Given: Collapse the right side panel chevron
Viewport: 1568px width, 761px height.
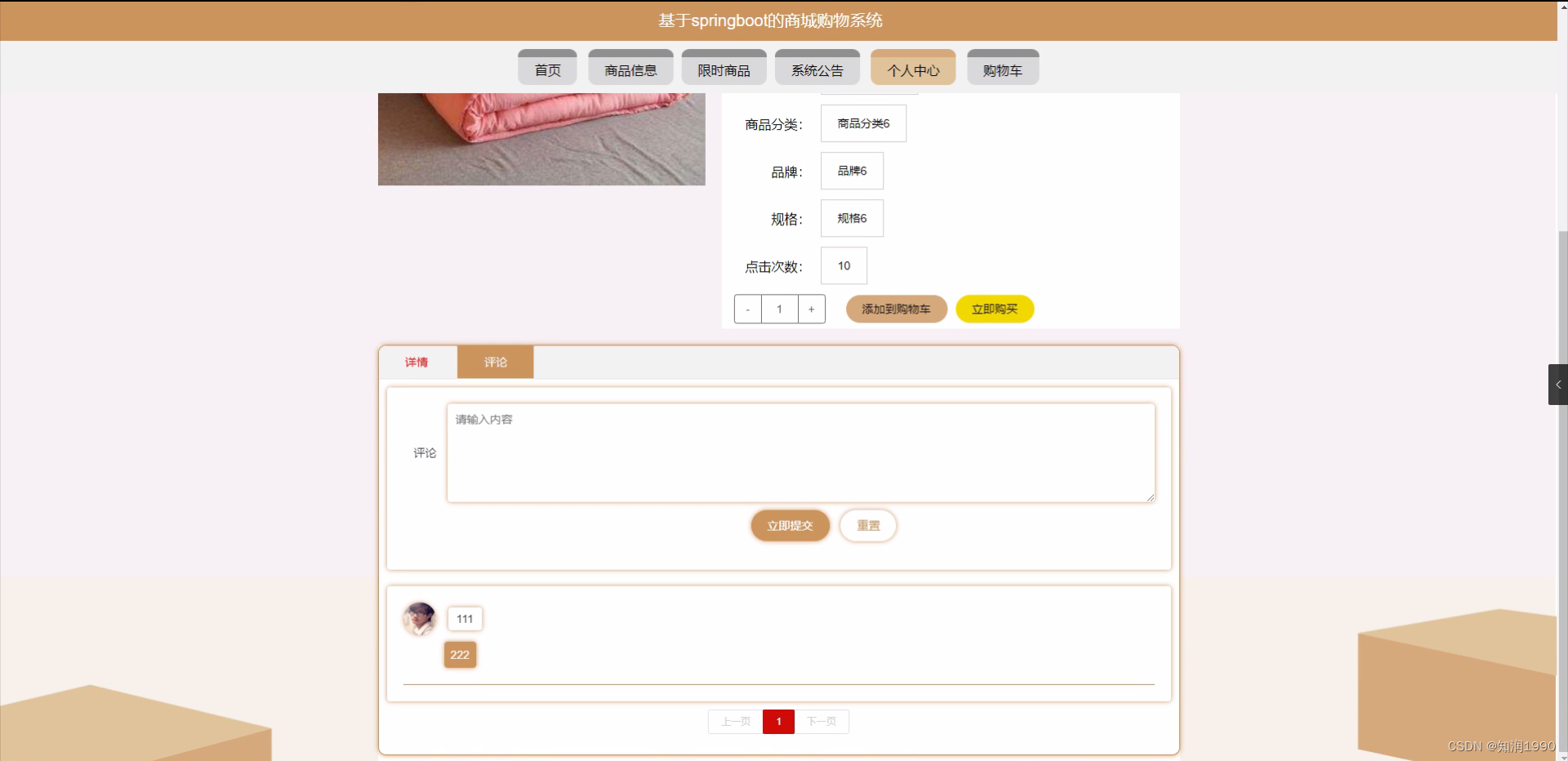Looking at the screenshot, I should coord(1557,384).
